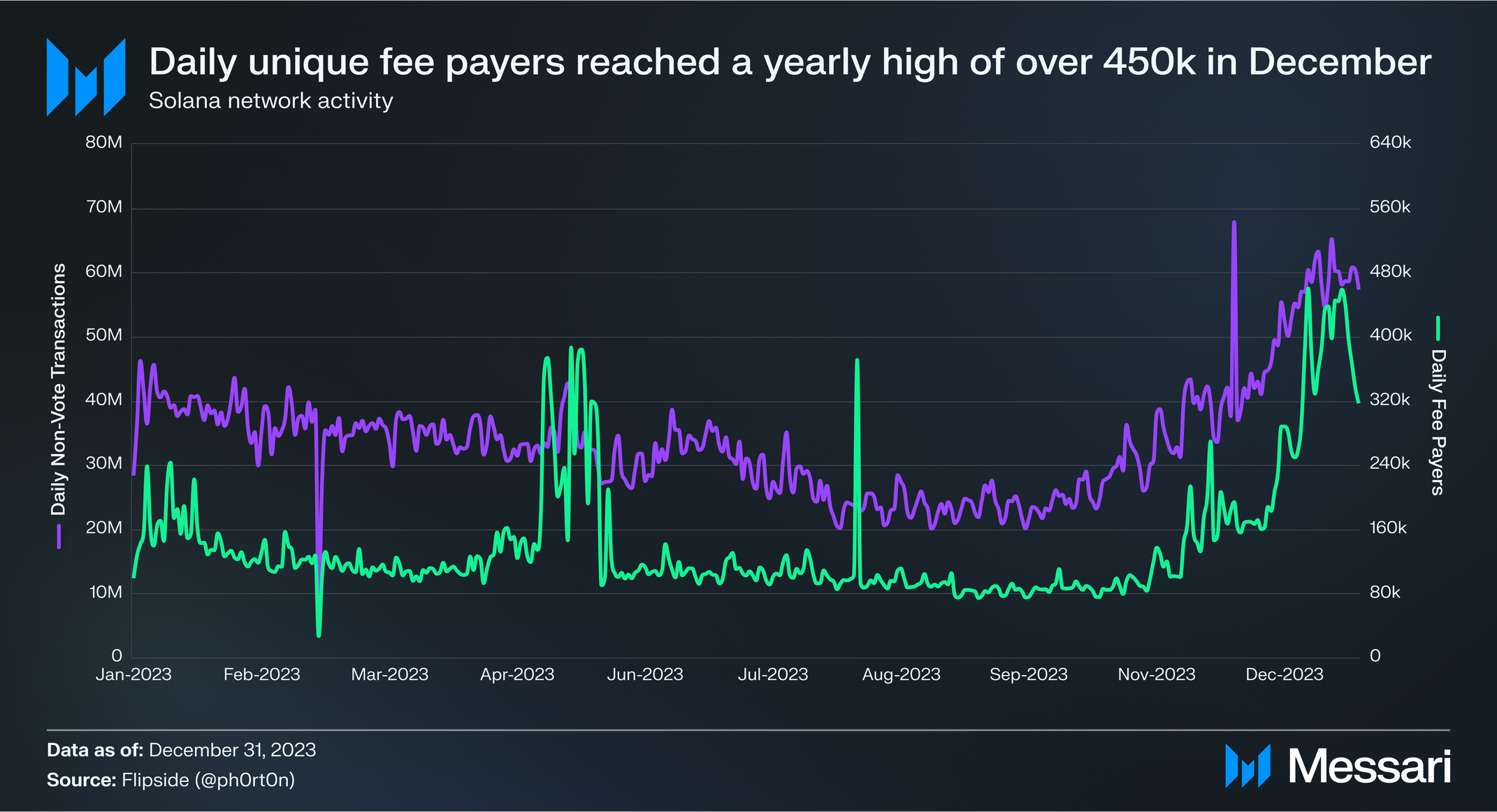Click the 50M left axis tick
Viewport: 1497px width, 812px height.
(x=103, y=335)
